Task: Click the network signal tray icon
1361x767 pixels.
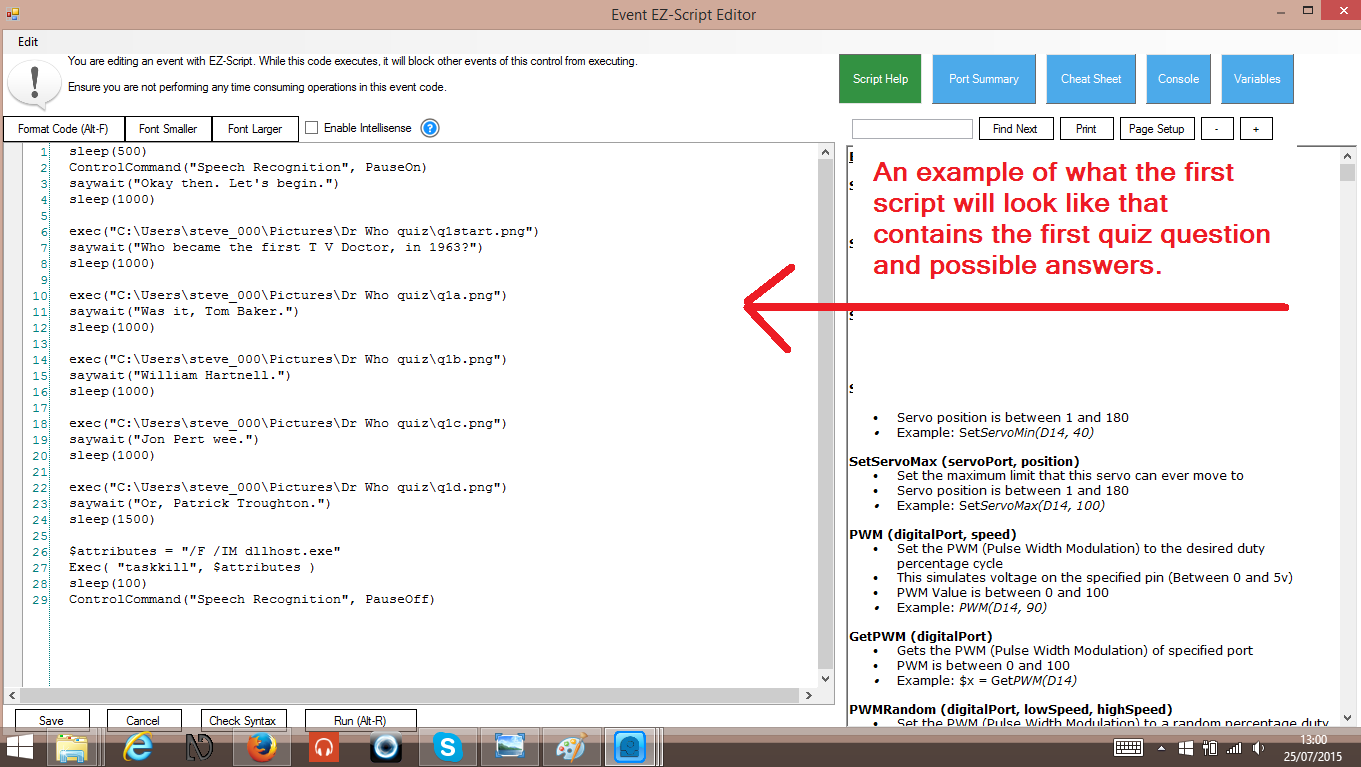Action: (1234, 748)
